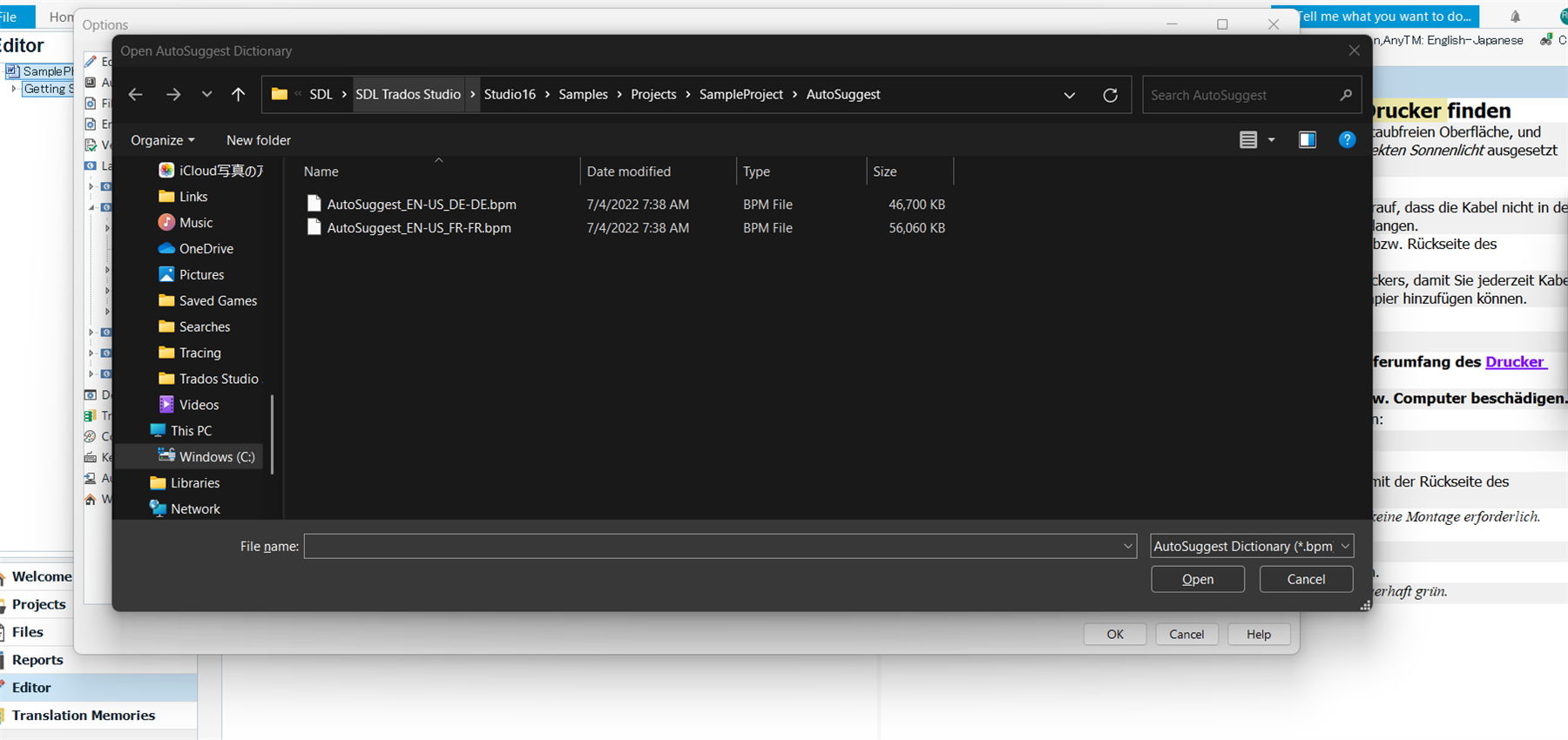Click Studio16 breadcrumb segment

coord(510,95)
